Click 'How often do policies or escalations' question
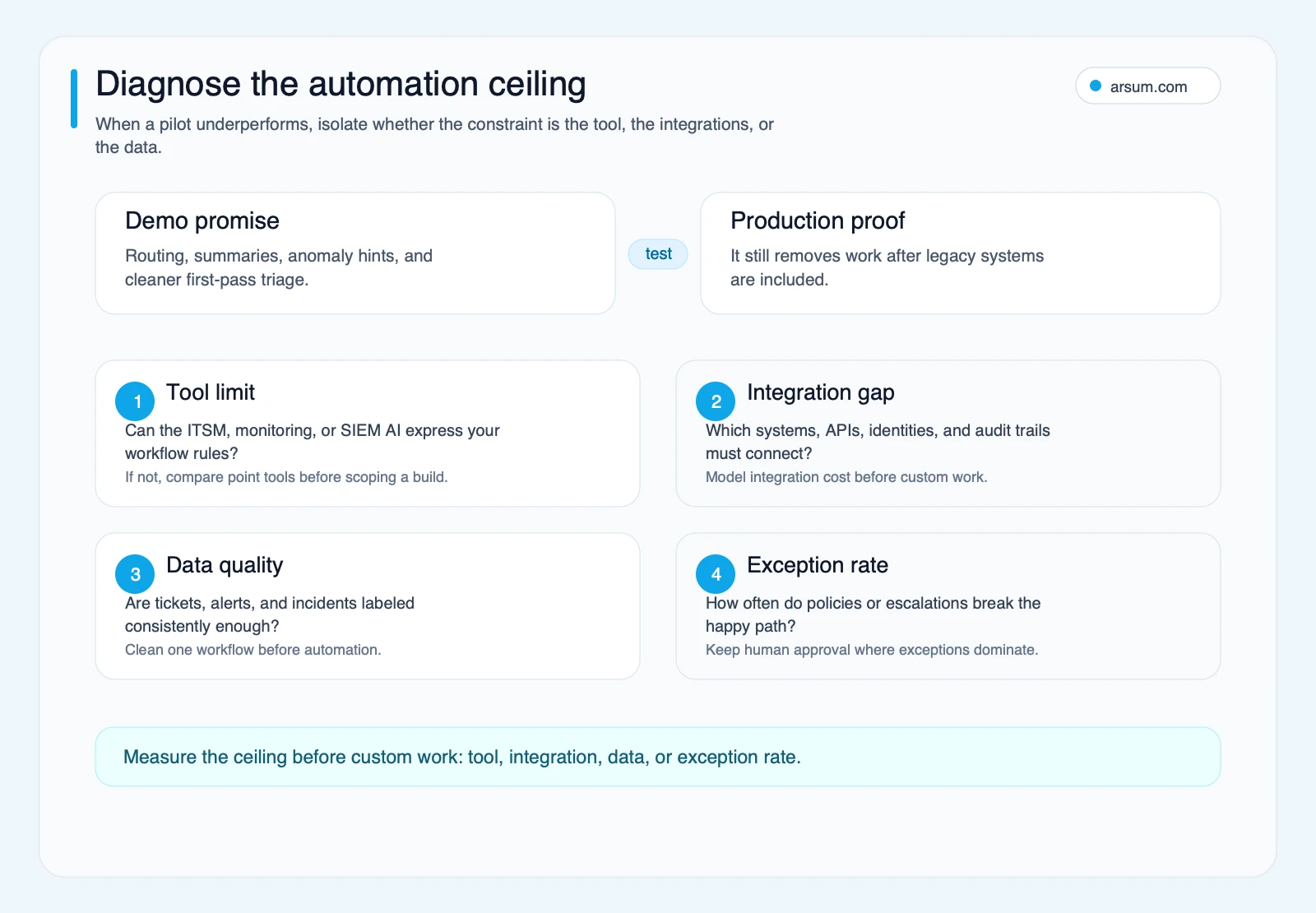The height and width of the screenshot is (913, 1316). pos(873,614)
